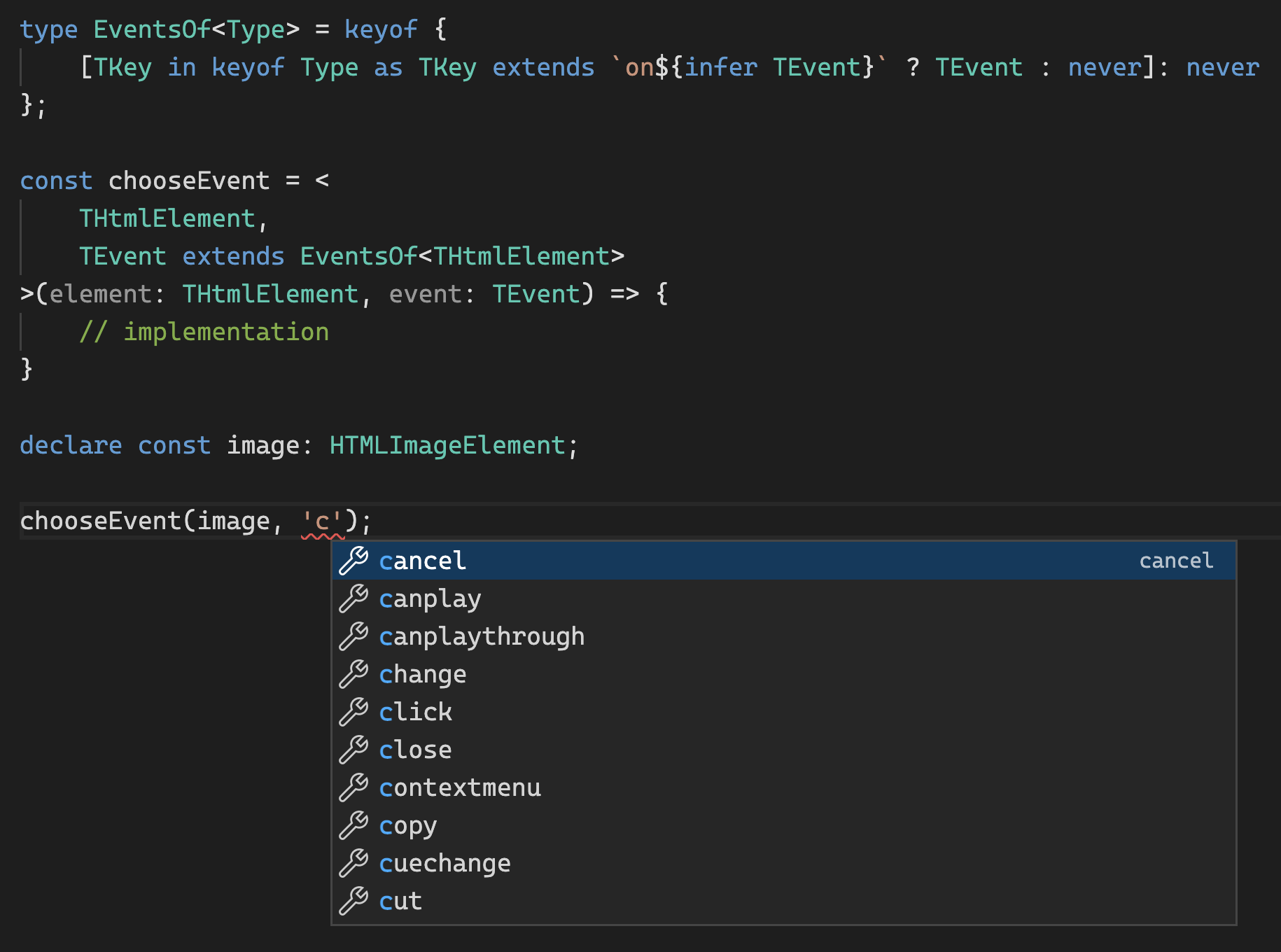The image size is (1281, 952).
Task: Click the 'element:' parameter name
Action: (x=107, y=294)
